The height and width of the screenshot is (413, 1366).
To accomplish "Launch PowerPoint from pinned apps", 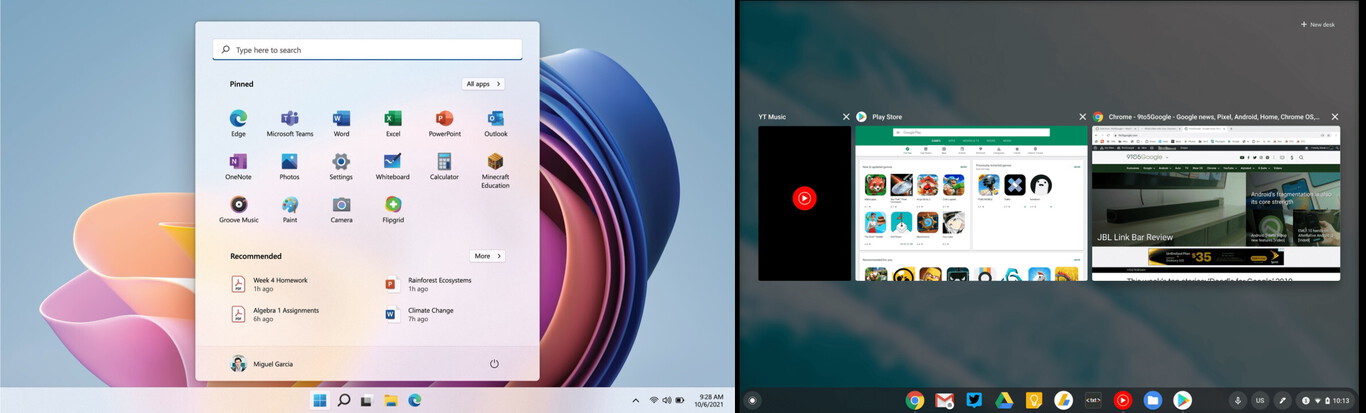I will click(445, 123).
